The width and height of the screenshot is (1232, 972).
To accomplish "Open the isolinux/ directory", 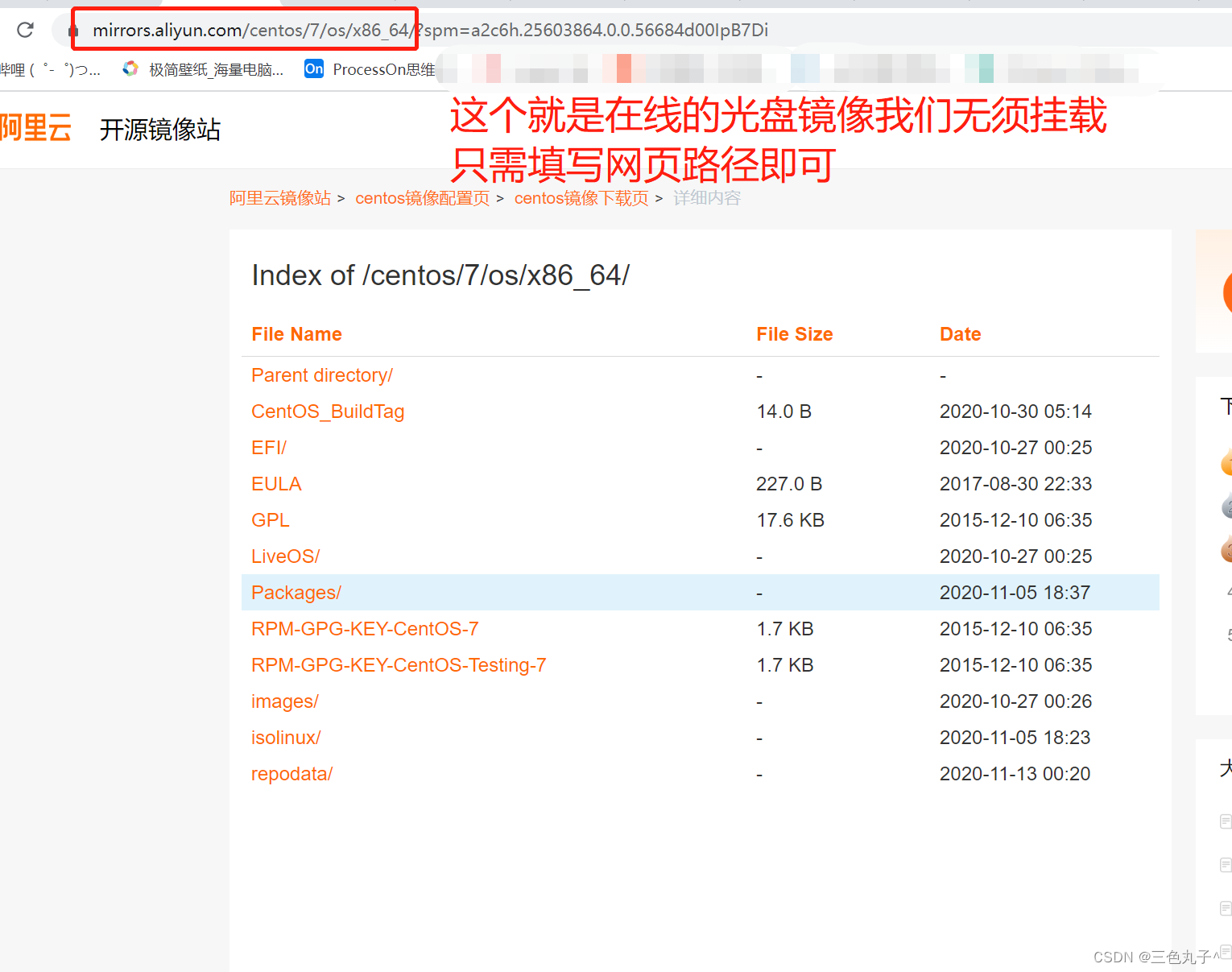I will pyautogui.click(x=286, y=738).
